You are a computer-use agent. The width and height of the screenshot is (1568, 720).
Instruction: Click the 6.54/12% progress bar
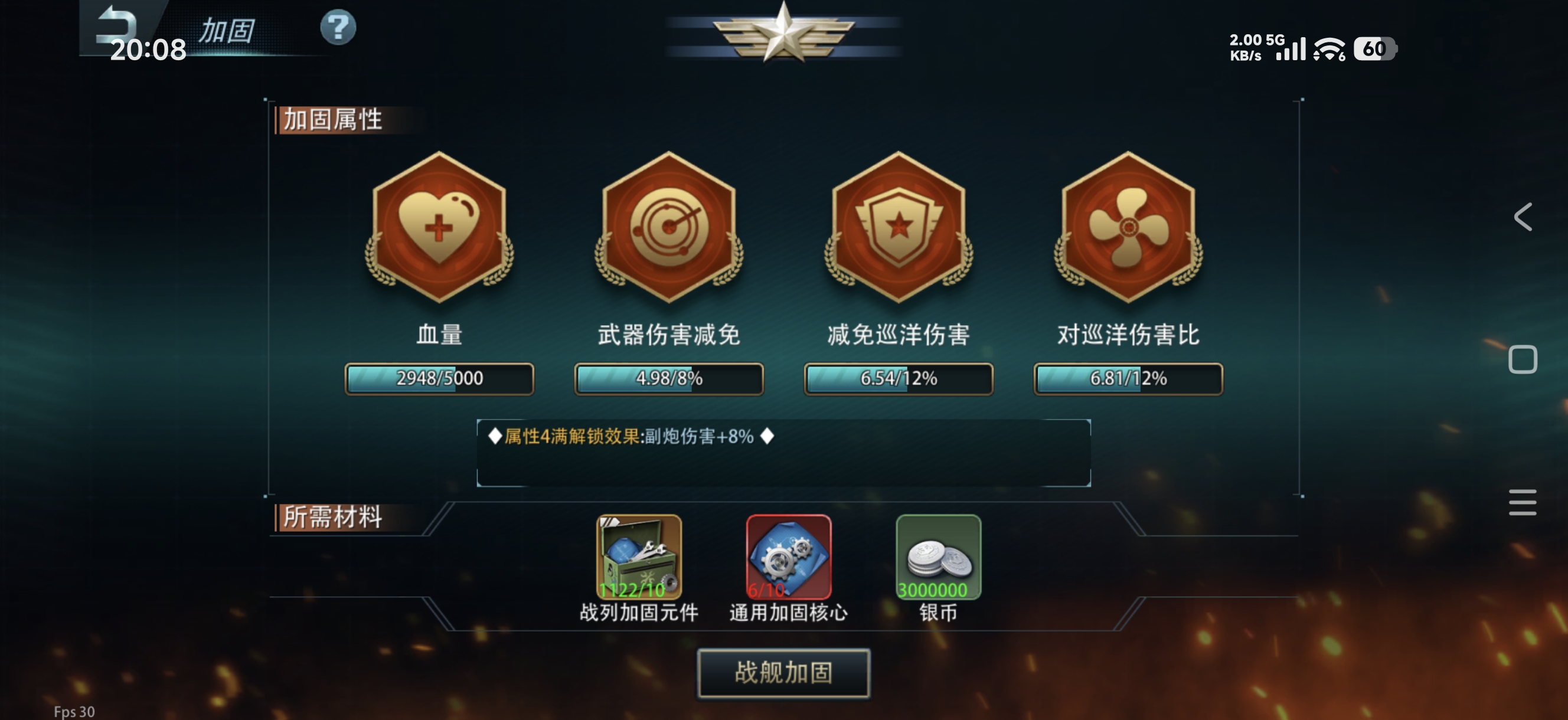(x=899, y=378)
